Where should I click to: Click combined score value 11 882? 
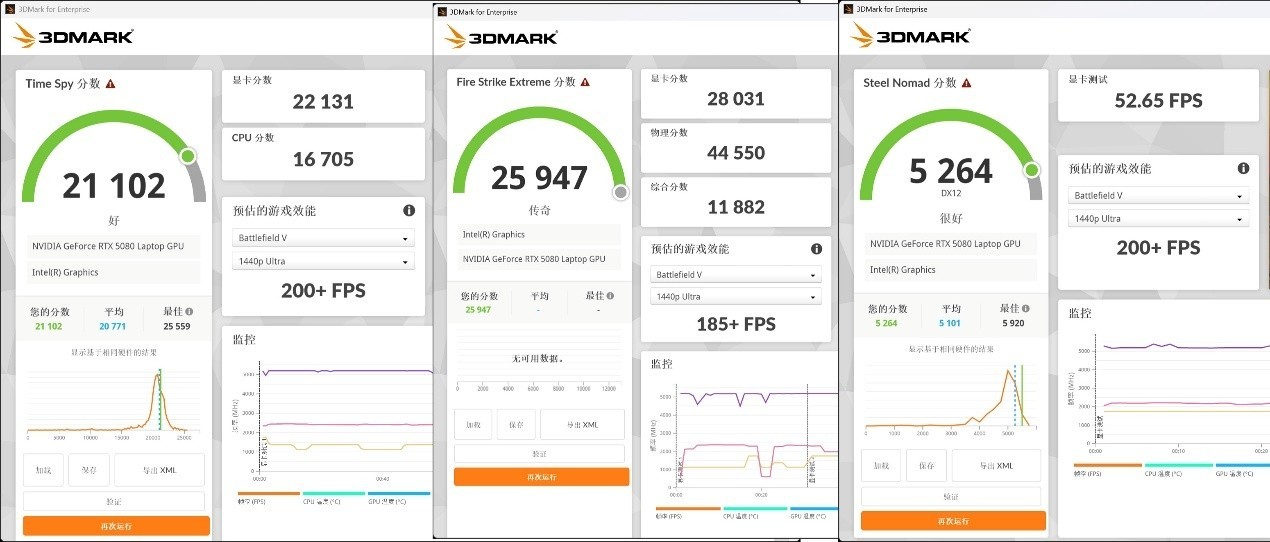pos(735,207)
